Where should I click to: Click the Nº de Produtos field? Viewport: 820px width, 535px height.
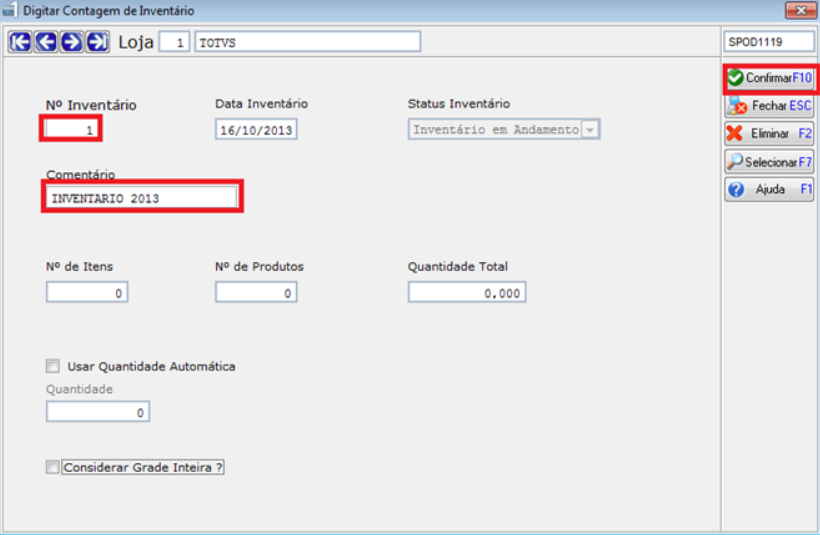[256, 292]
